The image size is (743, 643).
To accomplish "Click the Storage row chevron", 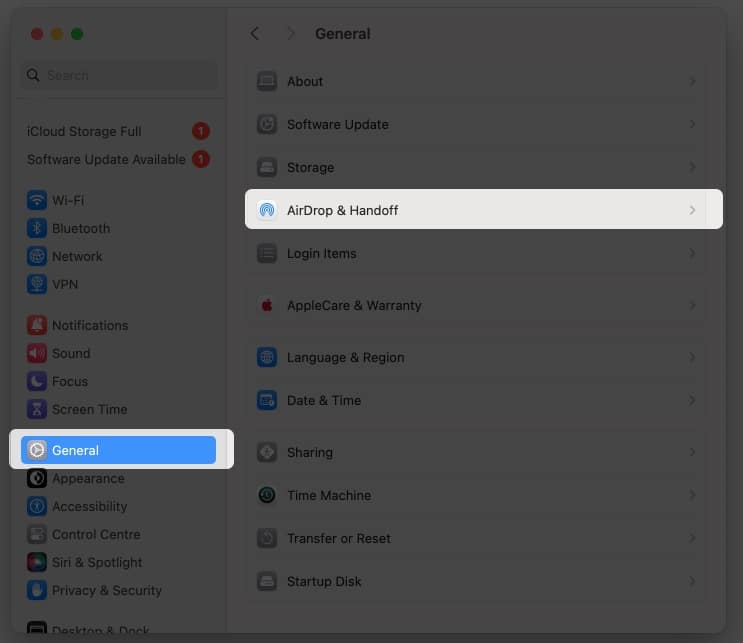I will pyautogui.click(x=692, y=167).
